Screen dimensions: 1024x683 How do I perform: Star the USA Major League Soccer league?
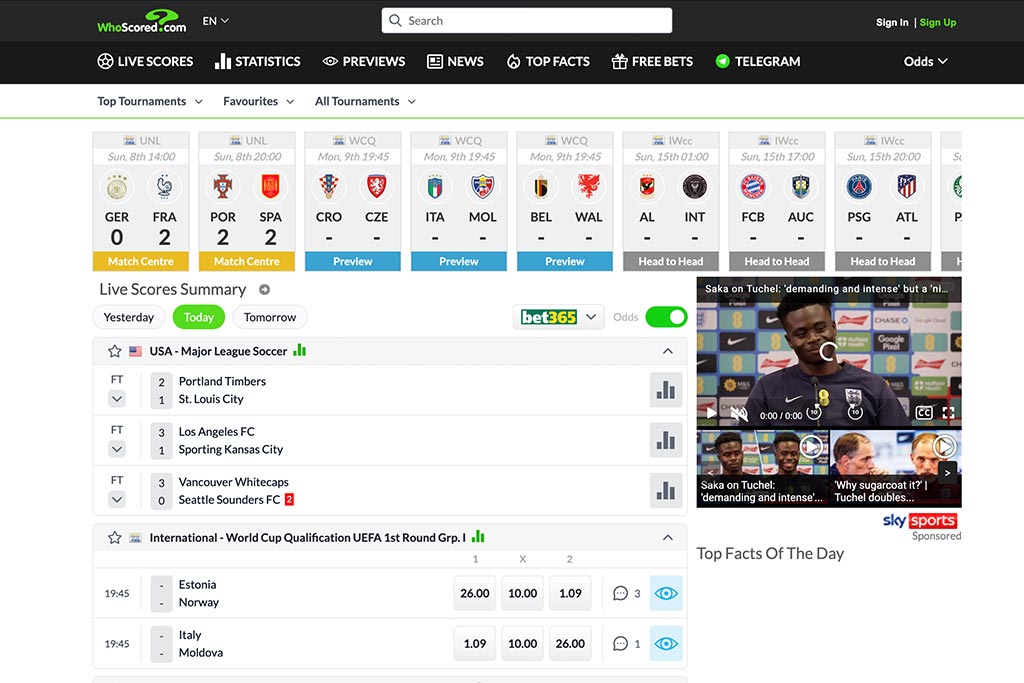(x=114, y=352)
